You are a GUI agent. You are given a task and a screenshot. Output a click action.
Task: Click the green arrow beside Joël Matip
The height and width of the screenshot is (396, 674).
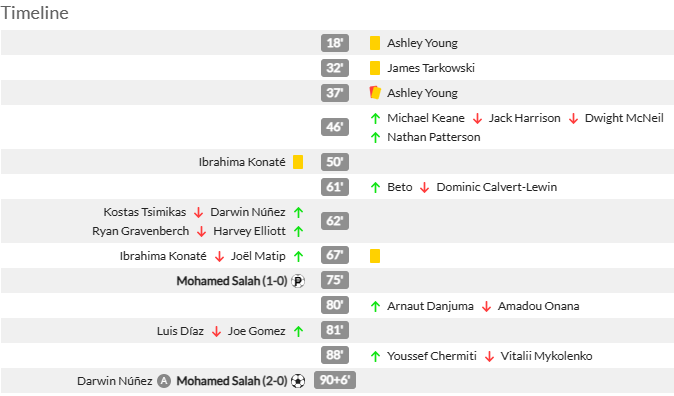point(299,256)
